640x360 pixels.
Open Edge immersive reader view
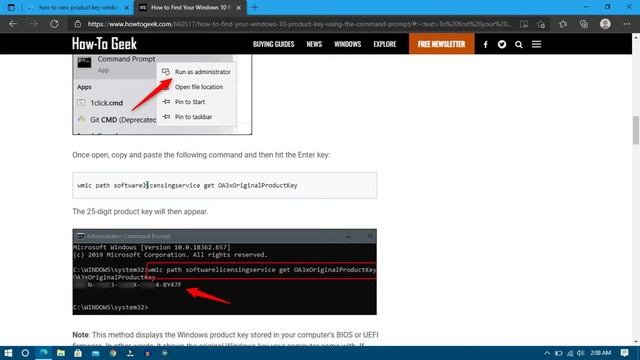[524, 24]
